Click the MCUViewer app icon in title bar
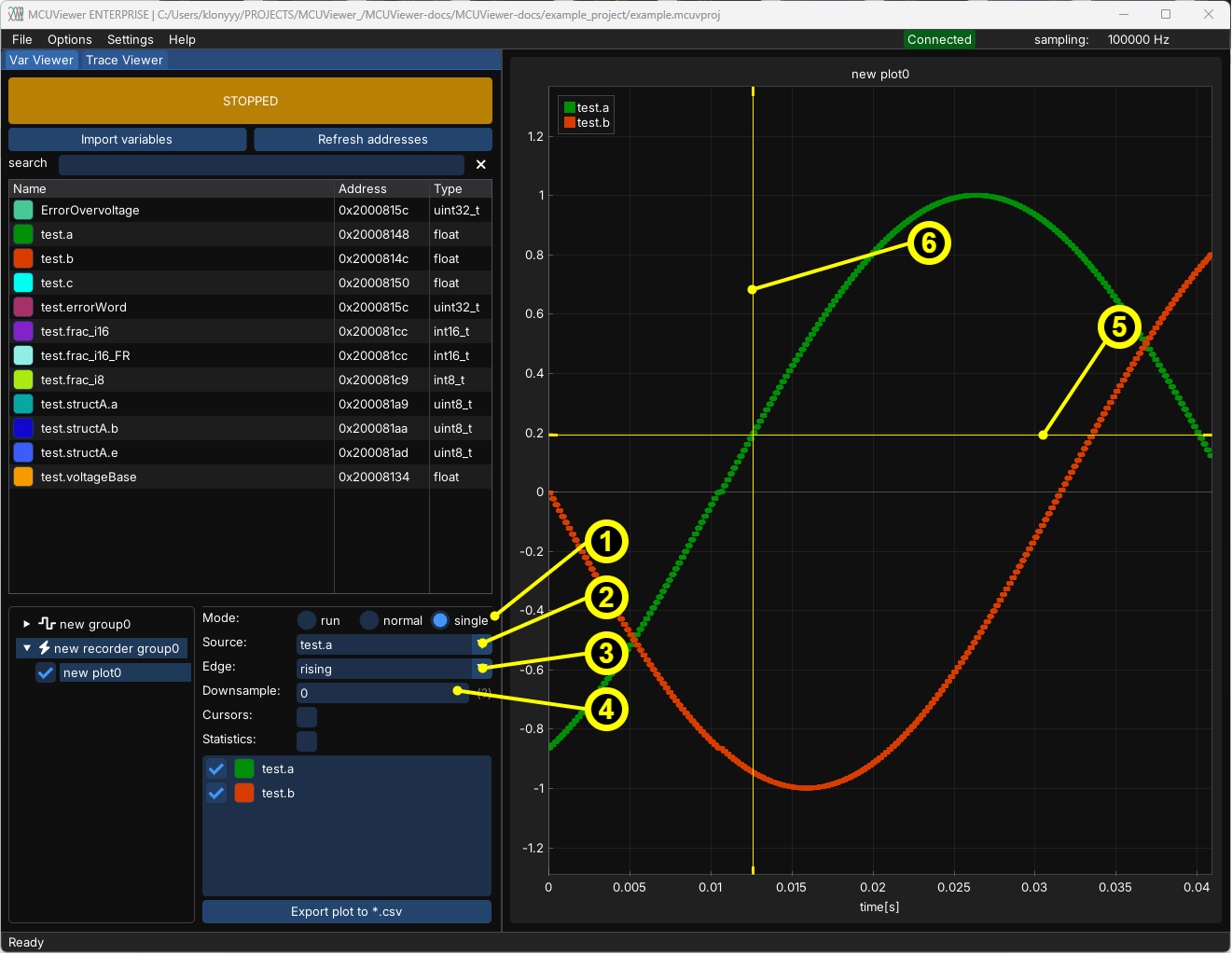 (x=15, y=14)
